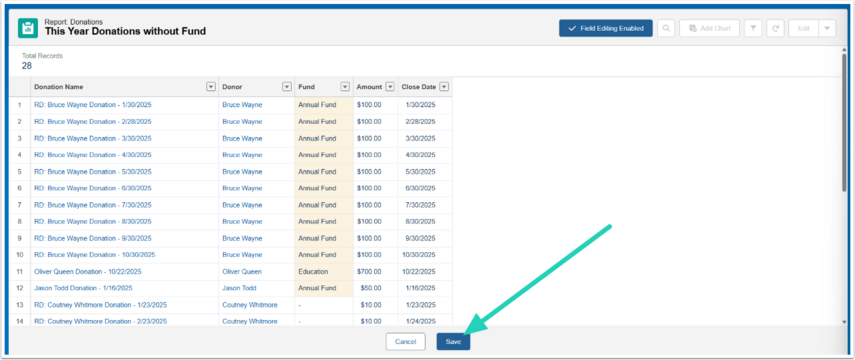855x360 pixels.
Task: Open Oliver Queen donor link
Action: 242,272
